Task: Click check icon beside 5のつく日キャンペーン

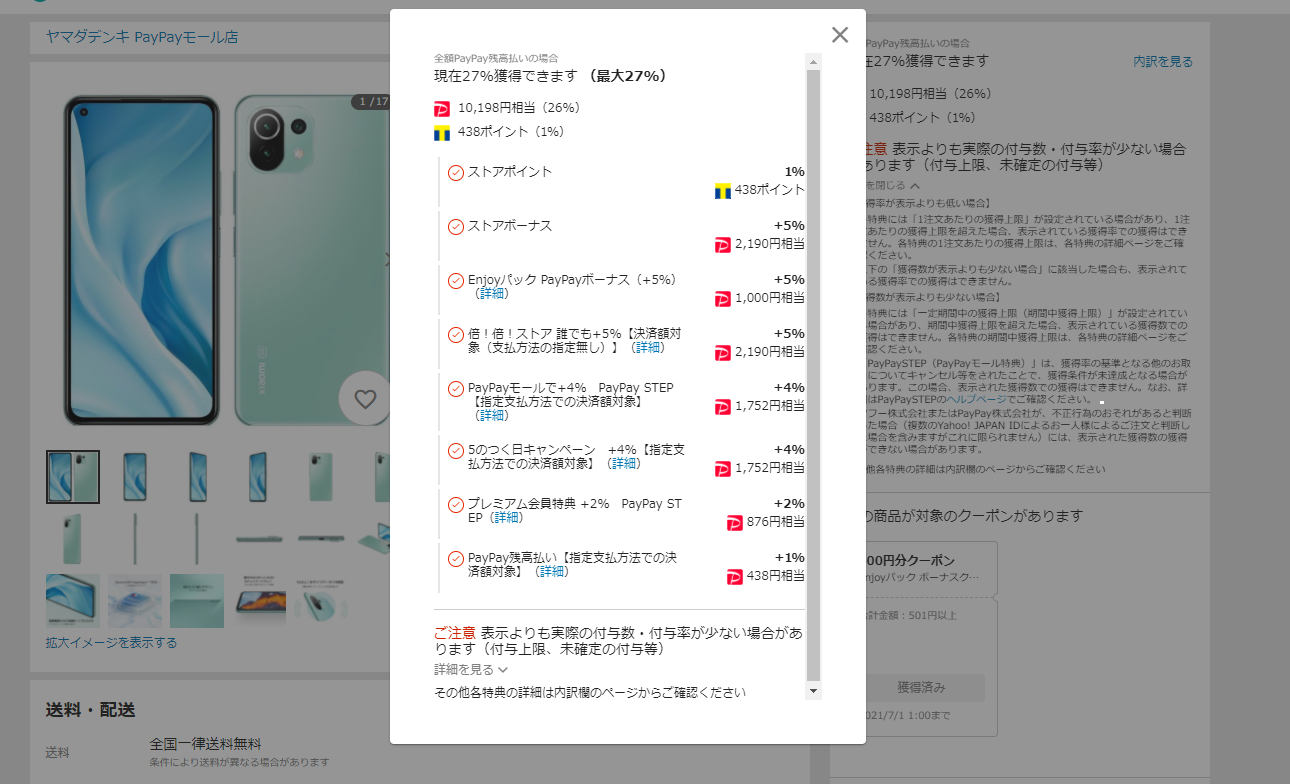Action: (x=456, y=450)
